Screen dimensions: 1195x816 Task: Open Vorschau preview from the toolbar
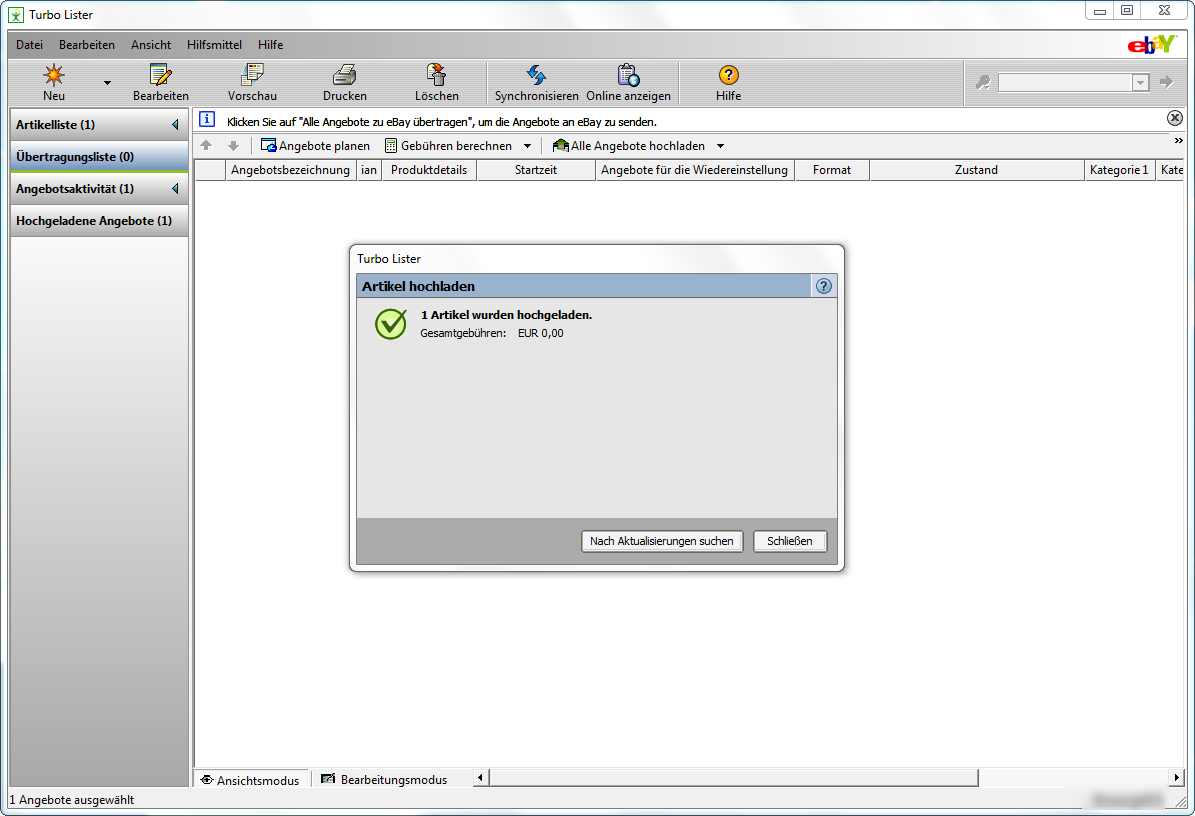pyautogui.click(x=252, y=75)
